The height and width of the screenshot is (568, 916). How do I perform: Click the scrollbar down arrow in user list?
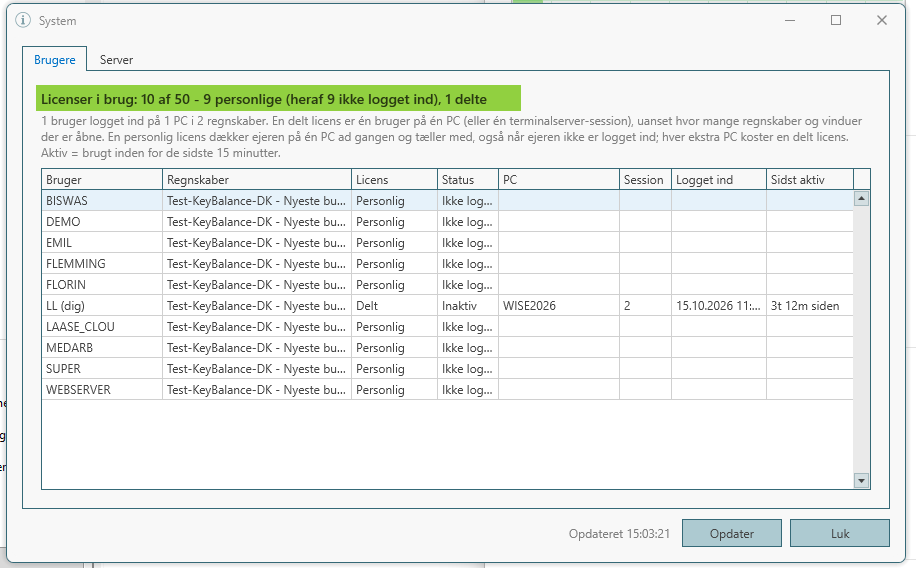(861, 481)
